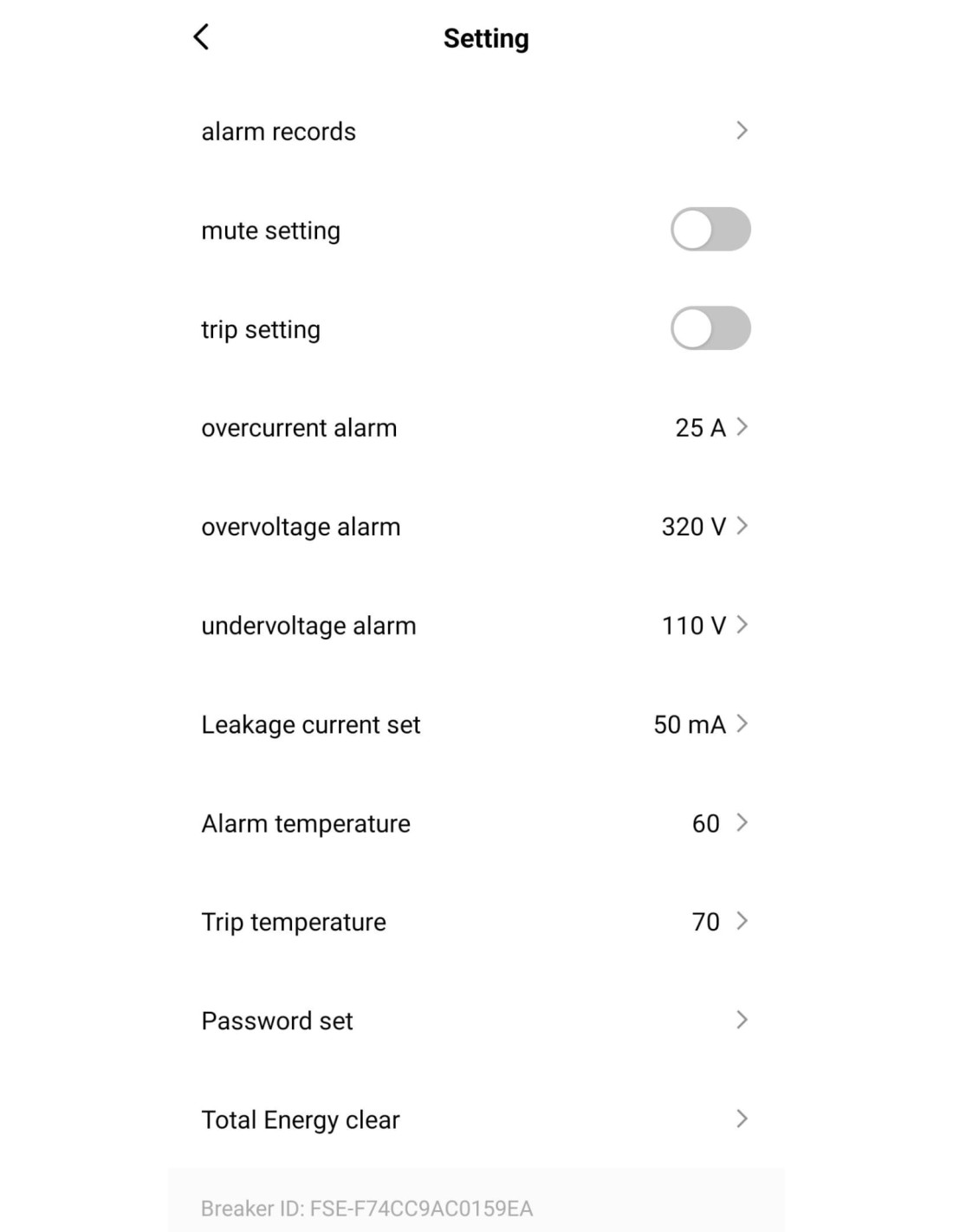Select the undervoltage alarm row
Image resolution: width=953 pixels, height=1232 pixels.
(476, 626)
